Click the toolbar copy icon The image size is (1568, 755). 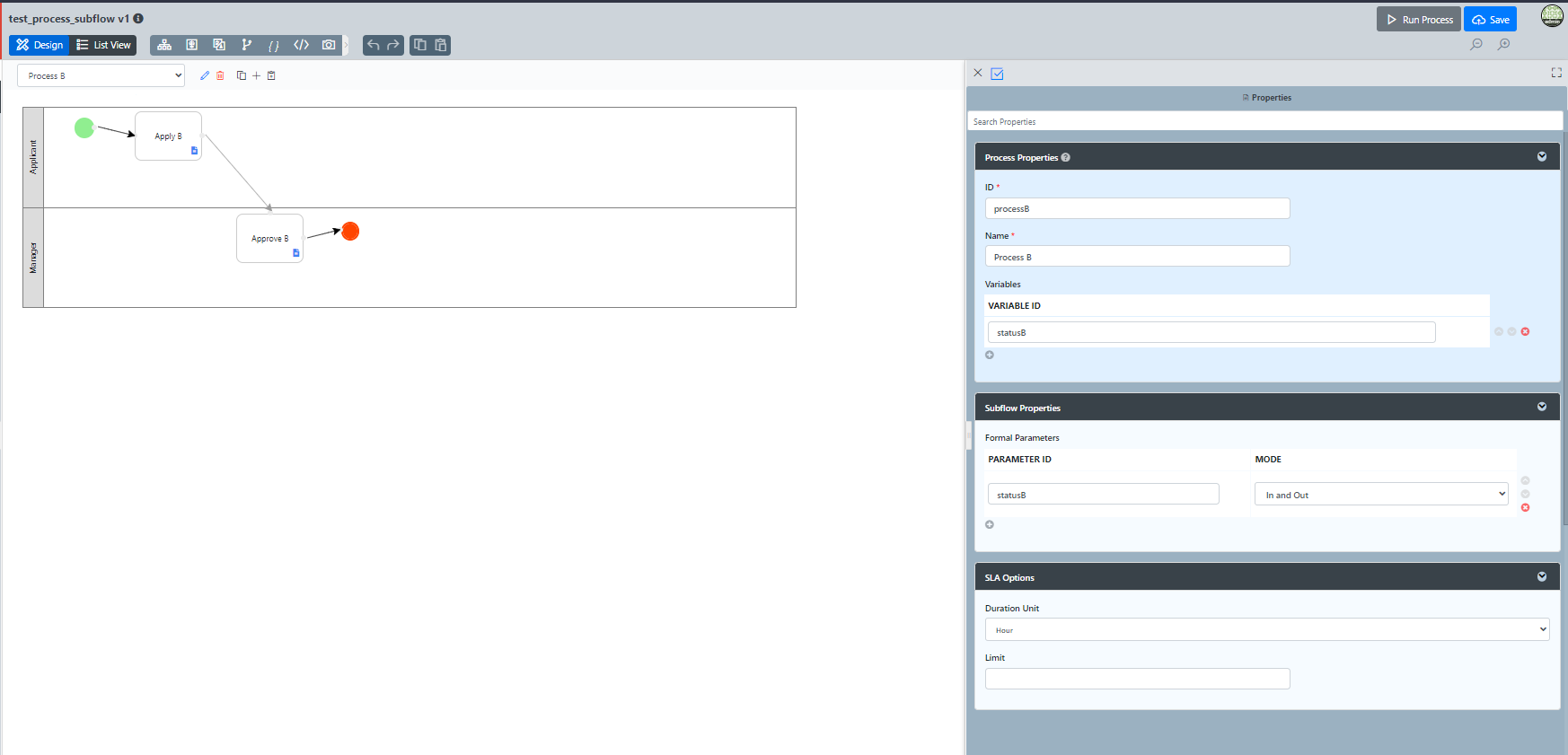420,45
